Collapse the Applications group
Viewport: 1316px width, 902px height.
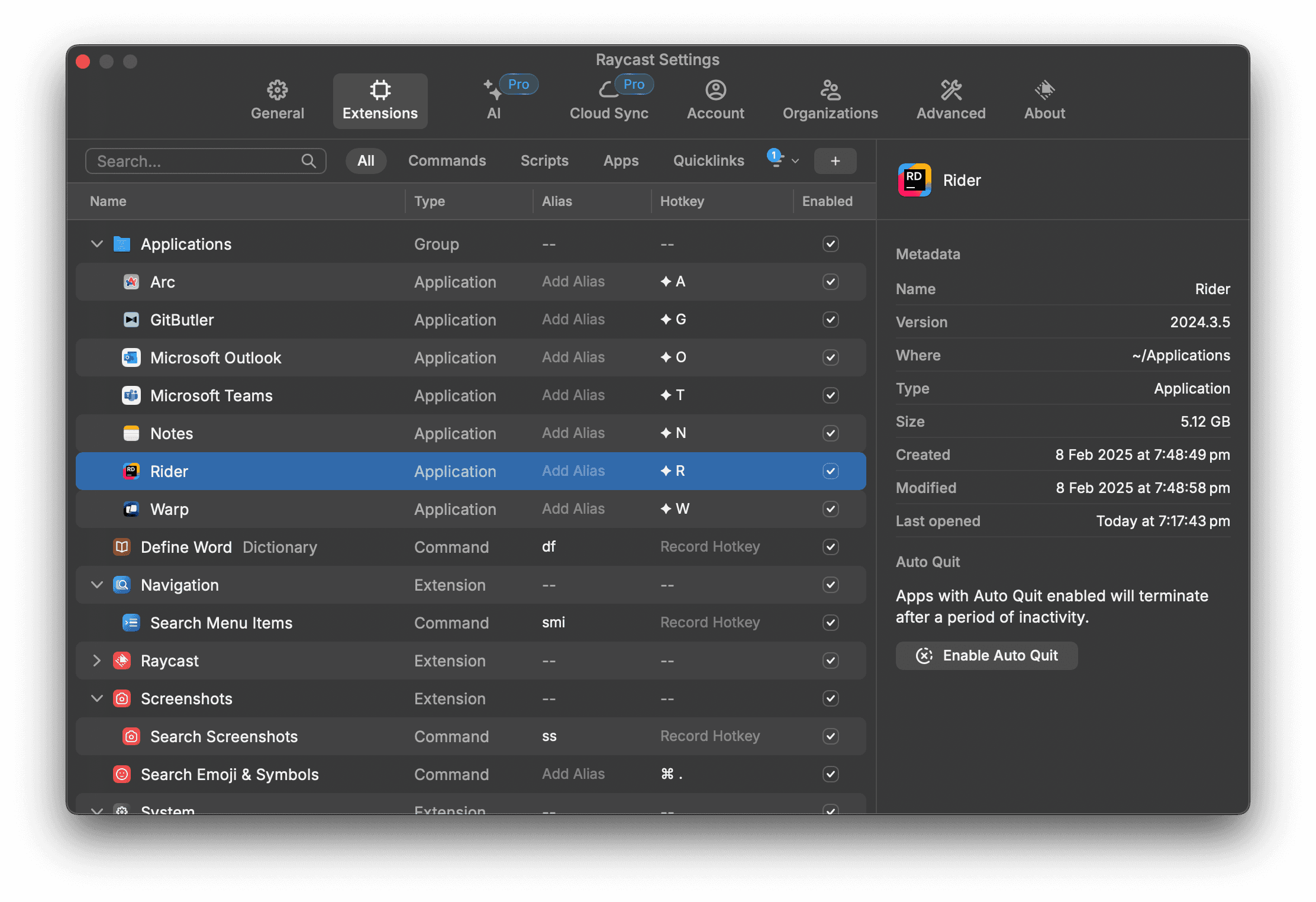click(x=96, y=244)
